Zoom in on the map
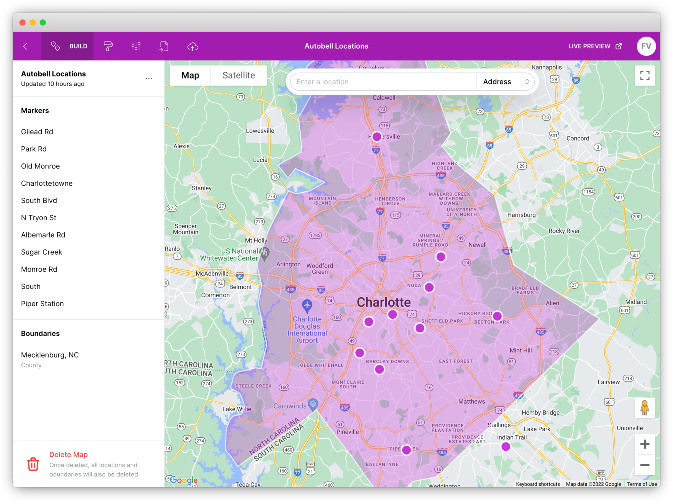Image resolution: width=673 pixels, height=500 pixels. click(x=645, y=445)
